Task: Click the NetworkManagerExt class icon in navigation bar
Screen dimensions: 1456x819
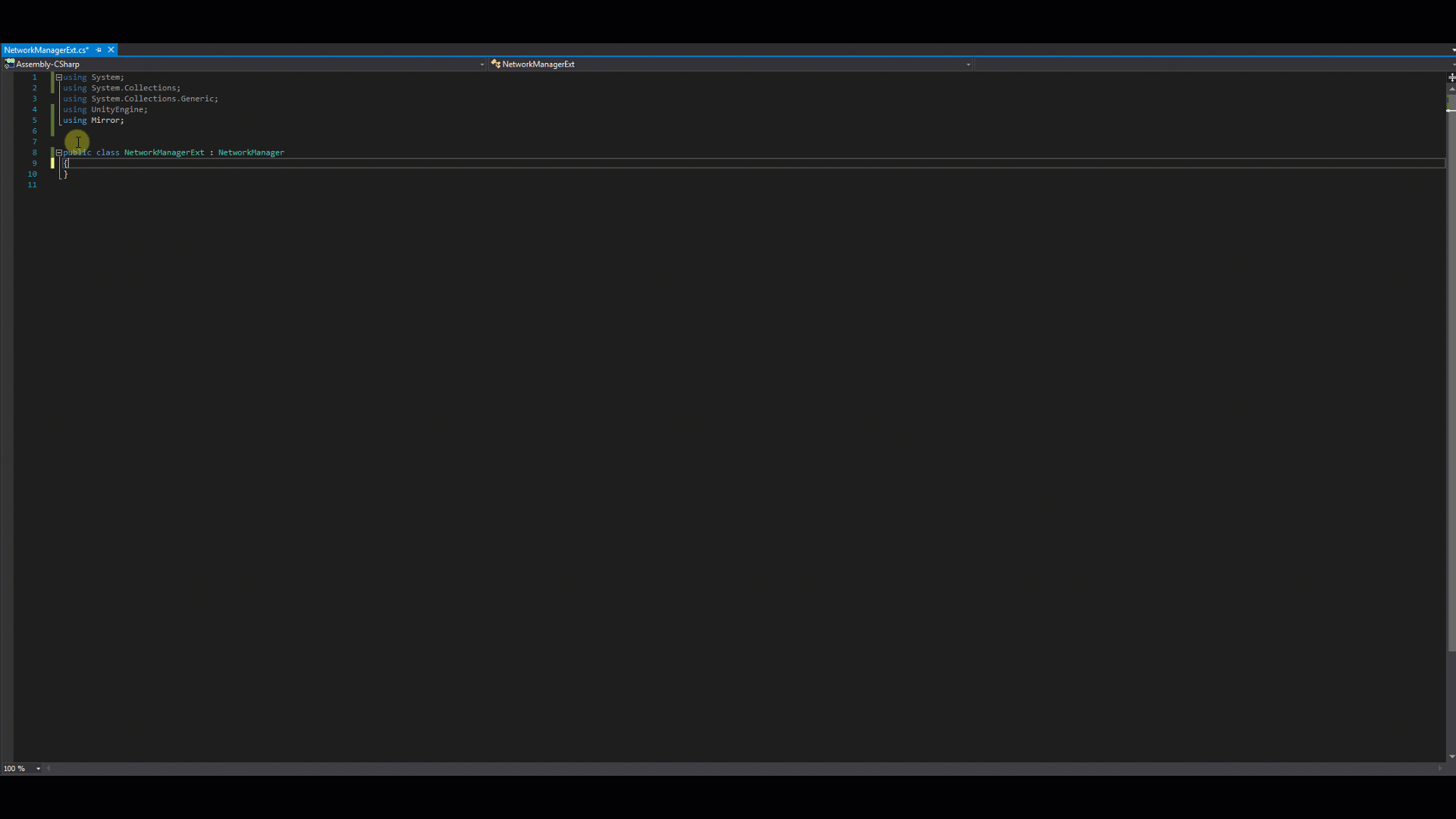Action: click(494, 64)
